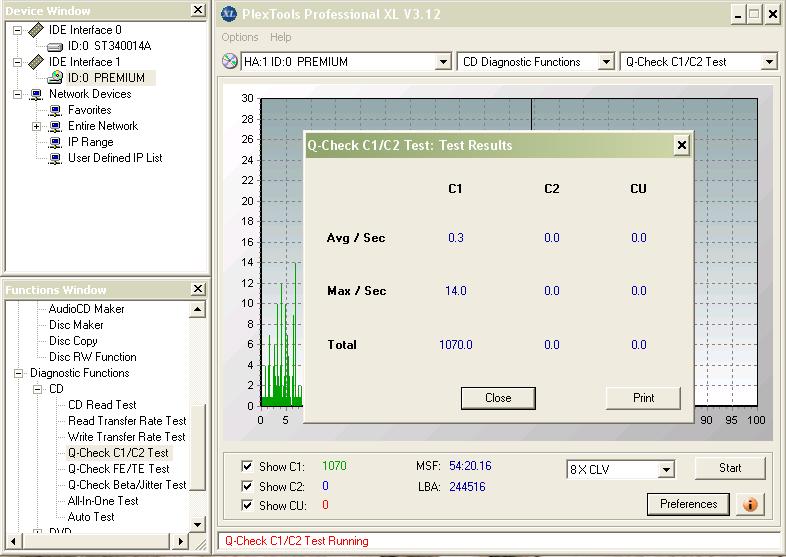Collapse the Network Devices tree node
Image resolution: width=786 pixels, height=557 pixels.
pyautogui.click(x=18, y=94)
